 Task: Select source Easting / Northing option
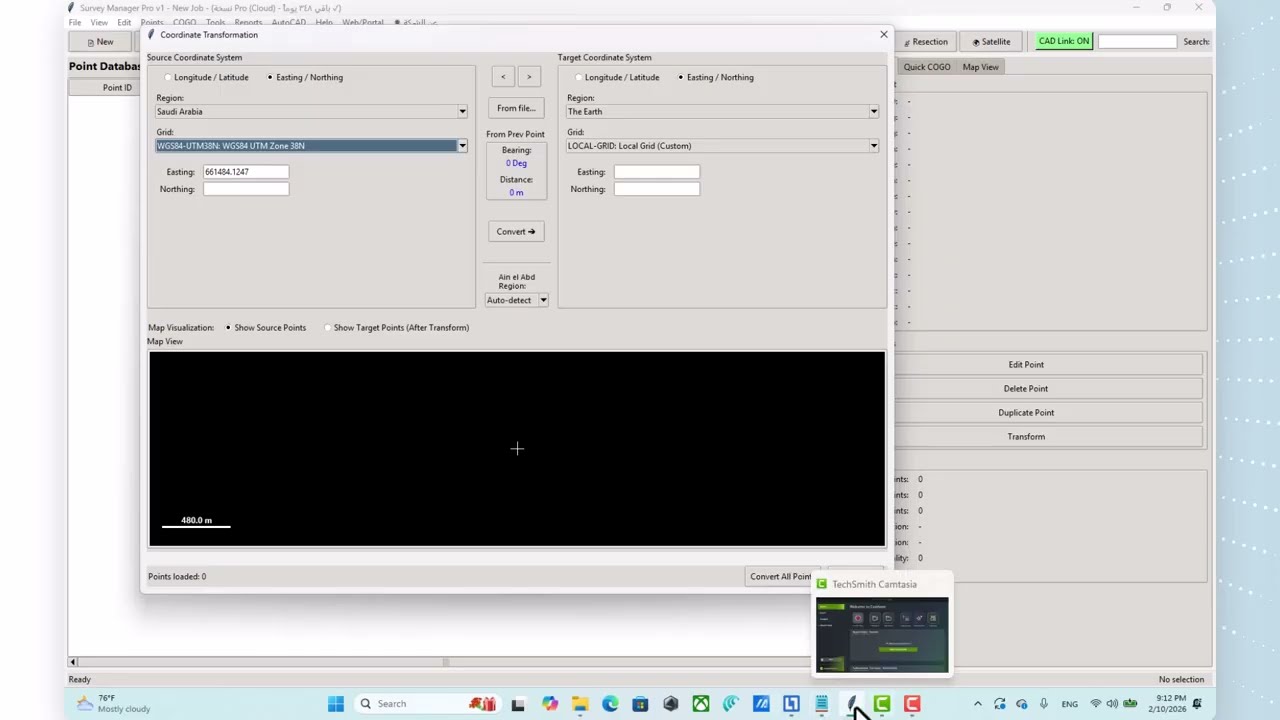click(x=305, y=77)
